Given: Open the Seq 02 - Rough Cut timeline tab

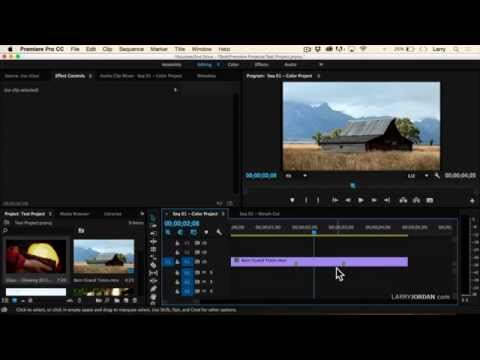Looking at the screenshot, I should point(260,214).
